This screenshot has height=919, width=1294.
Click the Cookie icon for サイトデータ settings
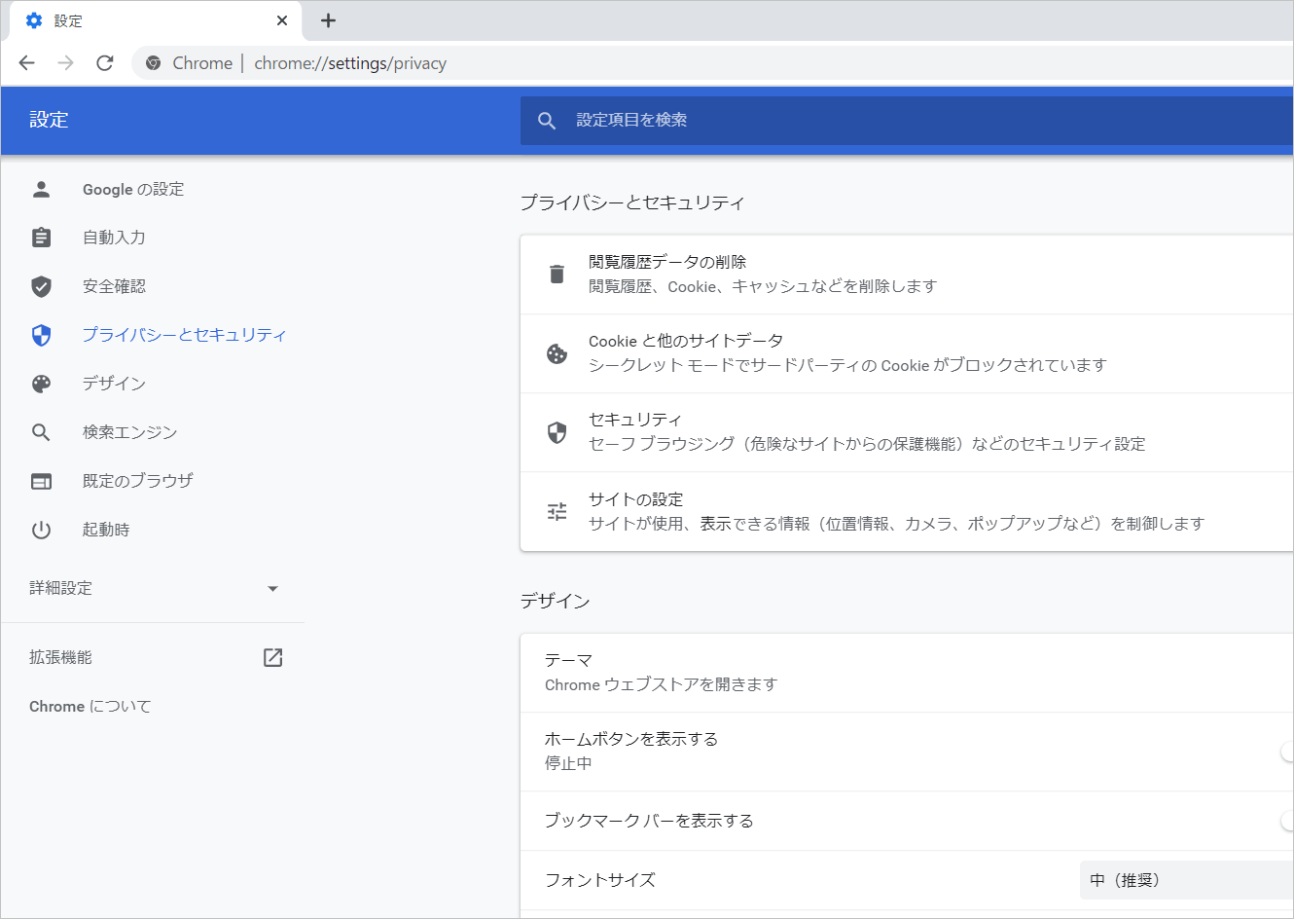(x=557, y=352)
